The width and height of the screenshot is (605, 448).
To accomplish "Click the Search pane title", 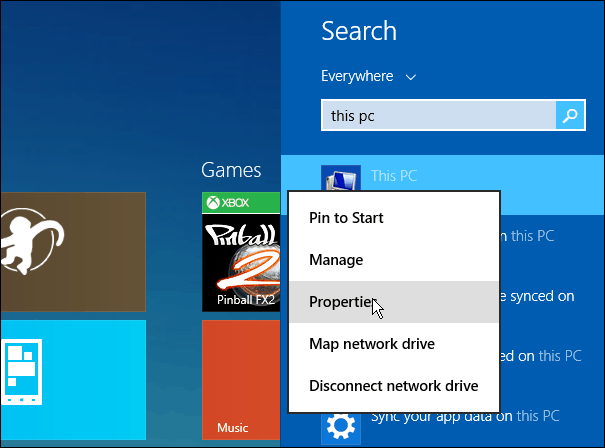I will tap(359, 31).
